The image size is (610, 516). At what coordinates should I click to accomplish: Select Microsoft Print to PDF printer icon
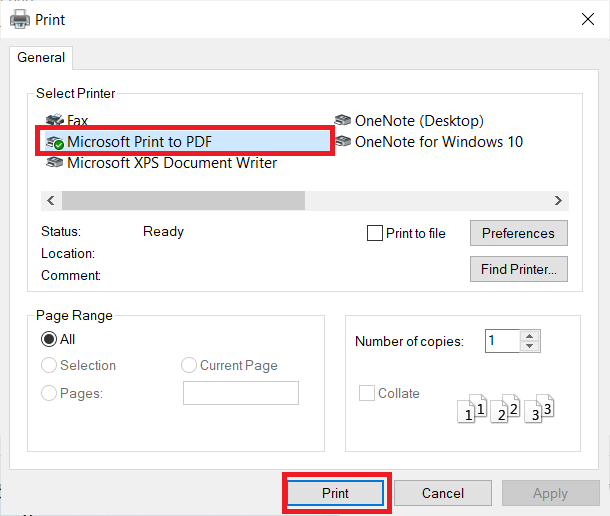click(55, 142)
